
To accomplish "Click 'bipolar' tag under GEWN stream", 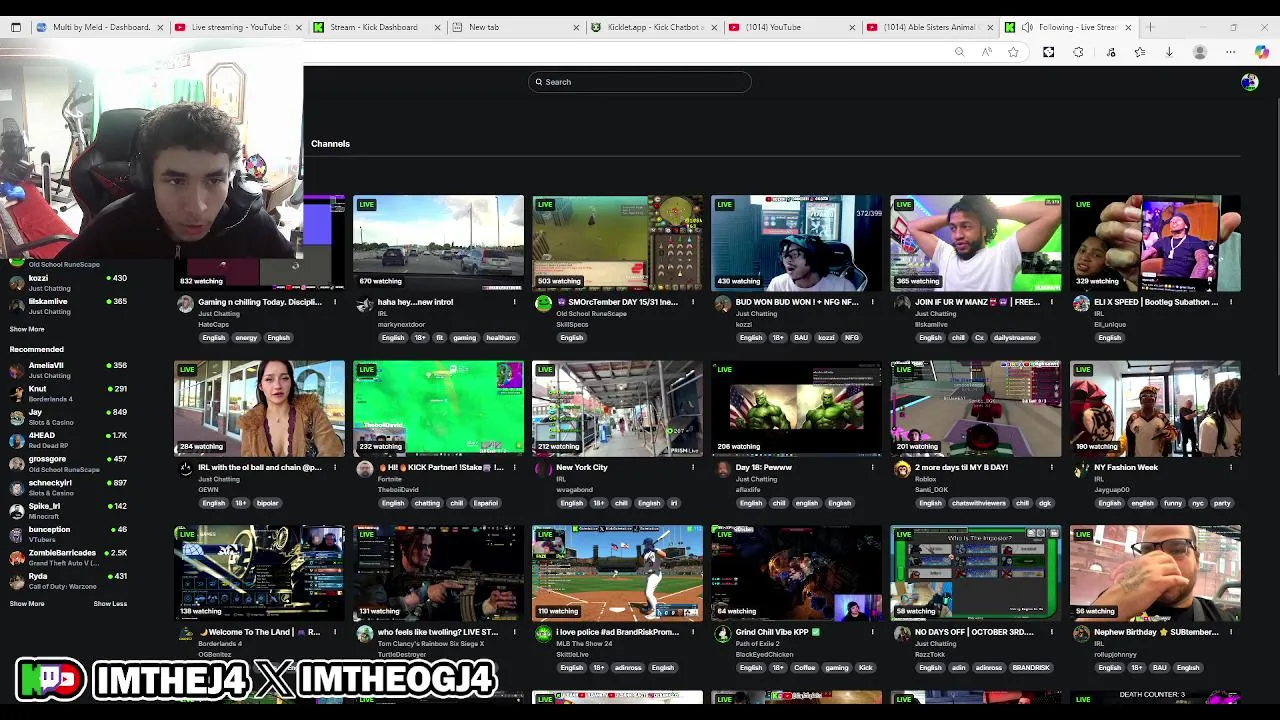I will click(x=268, y=503).
